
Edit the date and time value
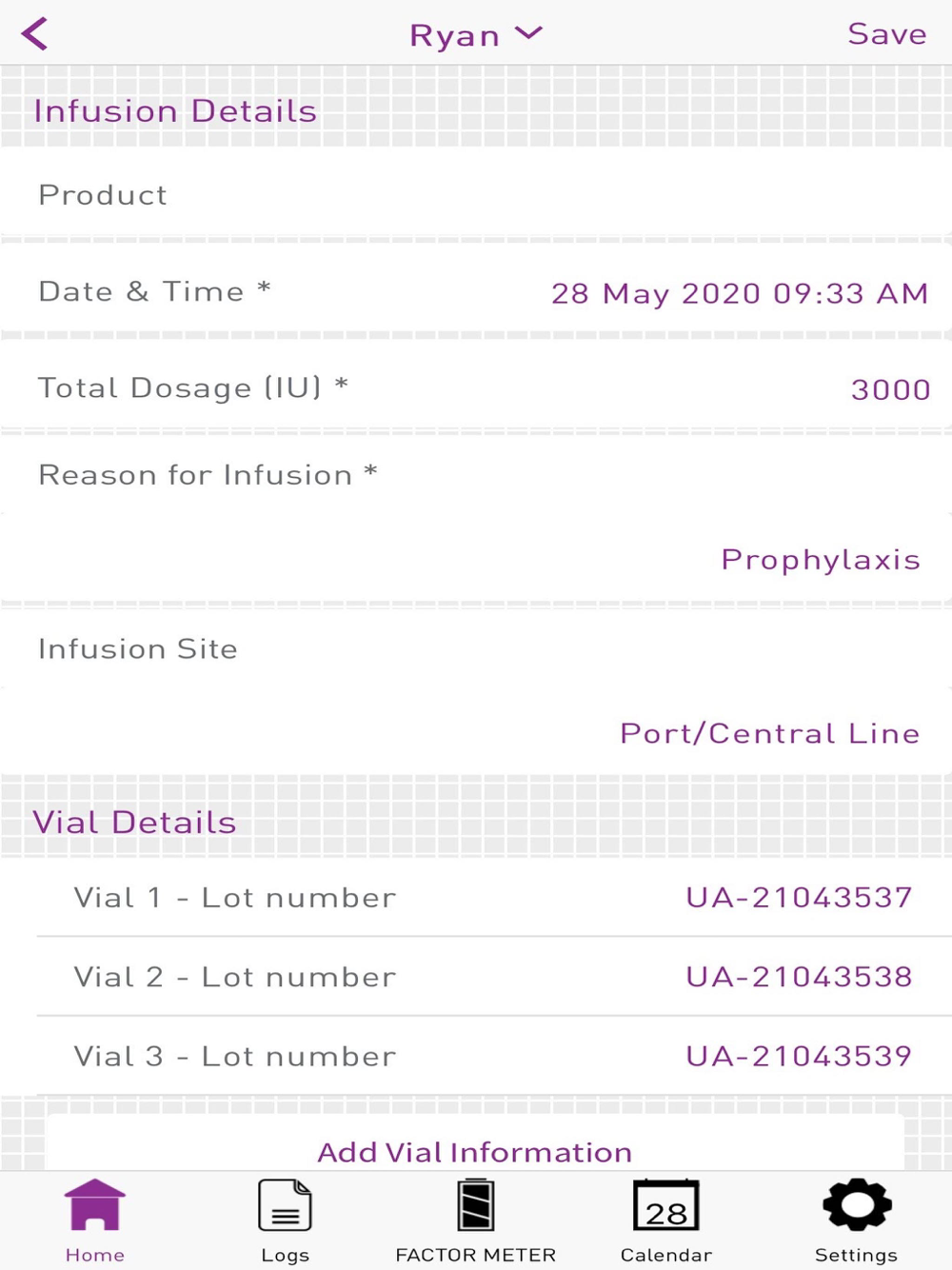coord(739,293)
